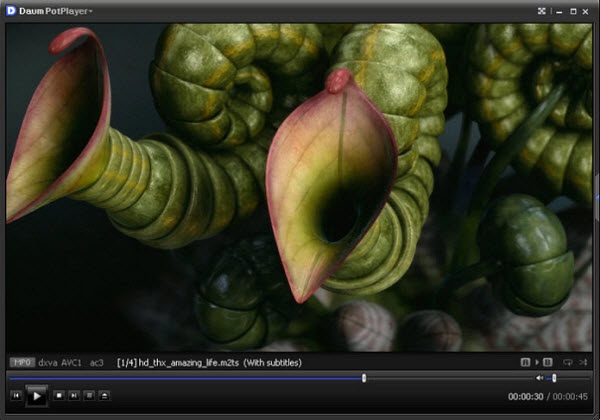
Task: Click the seek bar position handle
Action: coord(364,378)
